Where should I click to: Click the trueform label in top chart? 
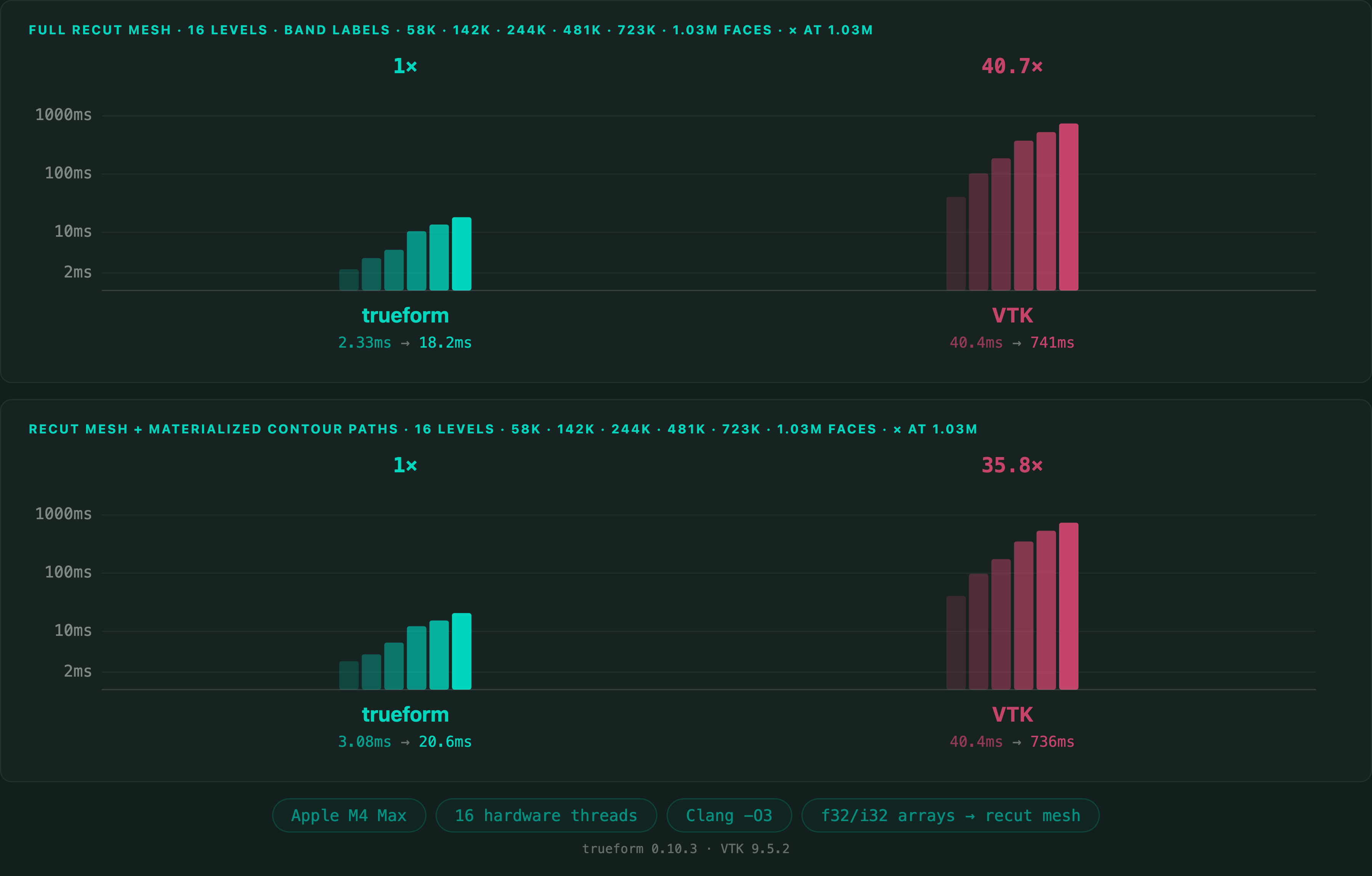coord(405,315)
